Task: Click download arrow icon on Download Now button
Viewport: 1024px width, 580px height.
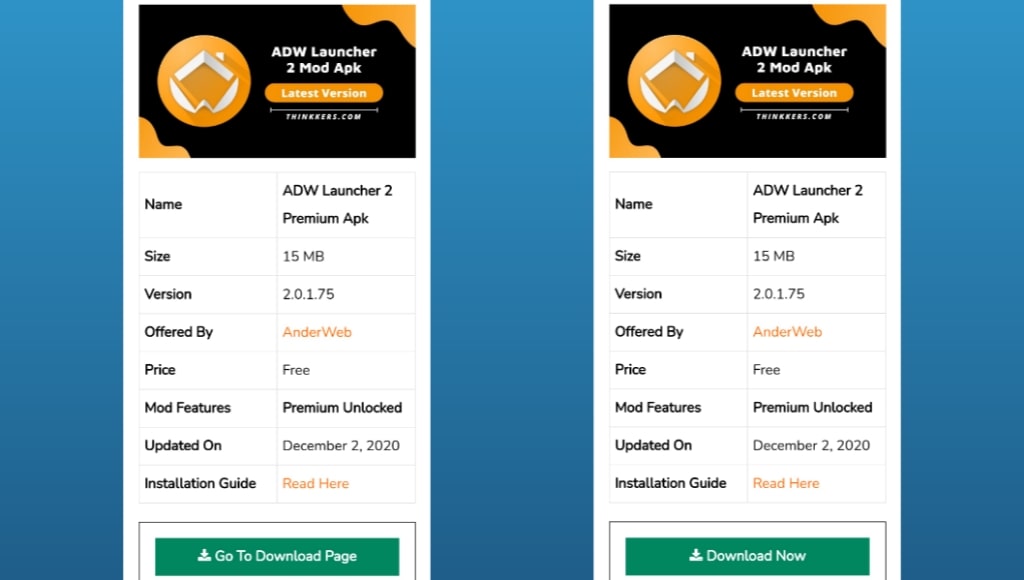Action: tap(696, 556)
